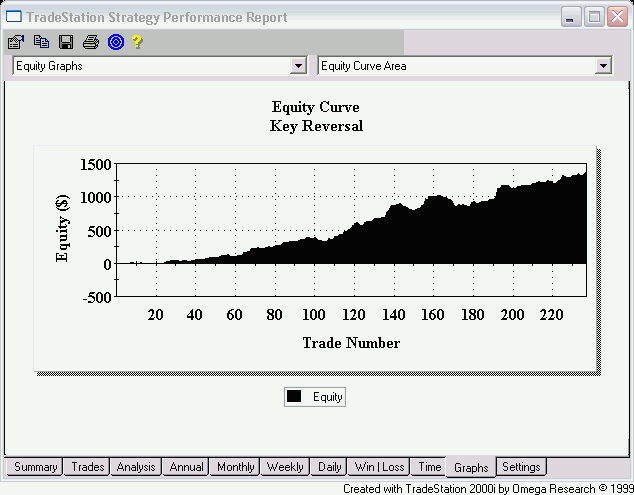Image resolution: width=634 pixels, height=495 pixels.
Task: Go to the Analysis tab
Action: [x=136, y=467]
